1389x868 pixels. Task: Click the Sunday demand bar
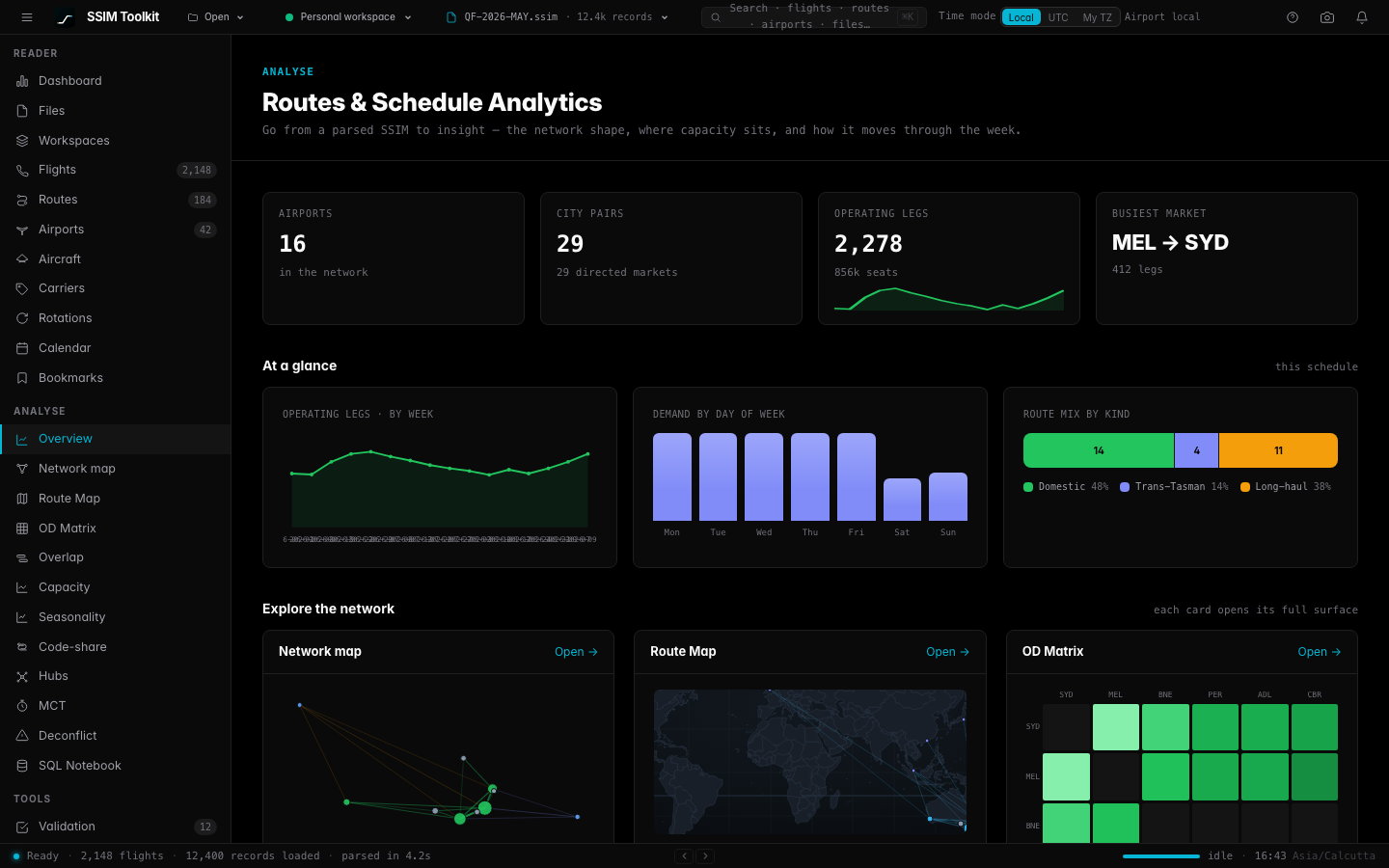[948, 497]
